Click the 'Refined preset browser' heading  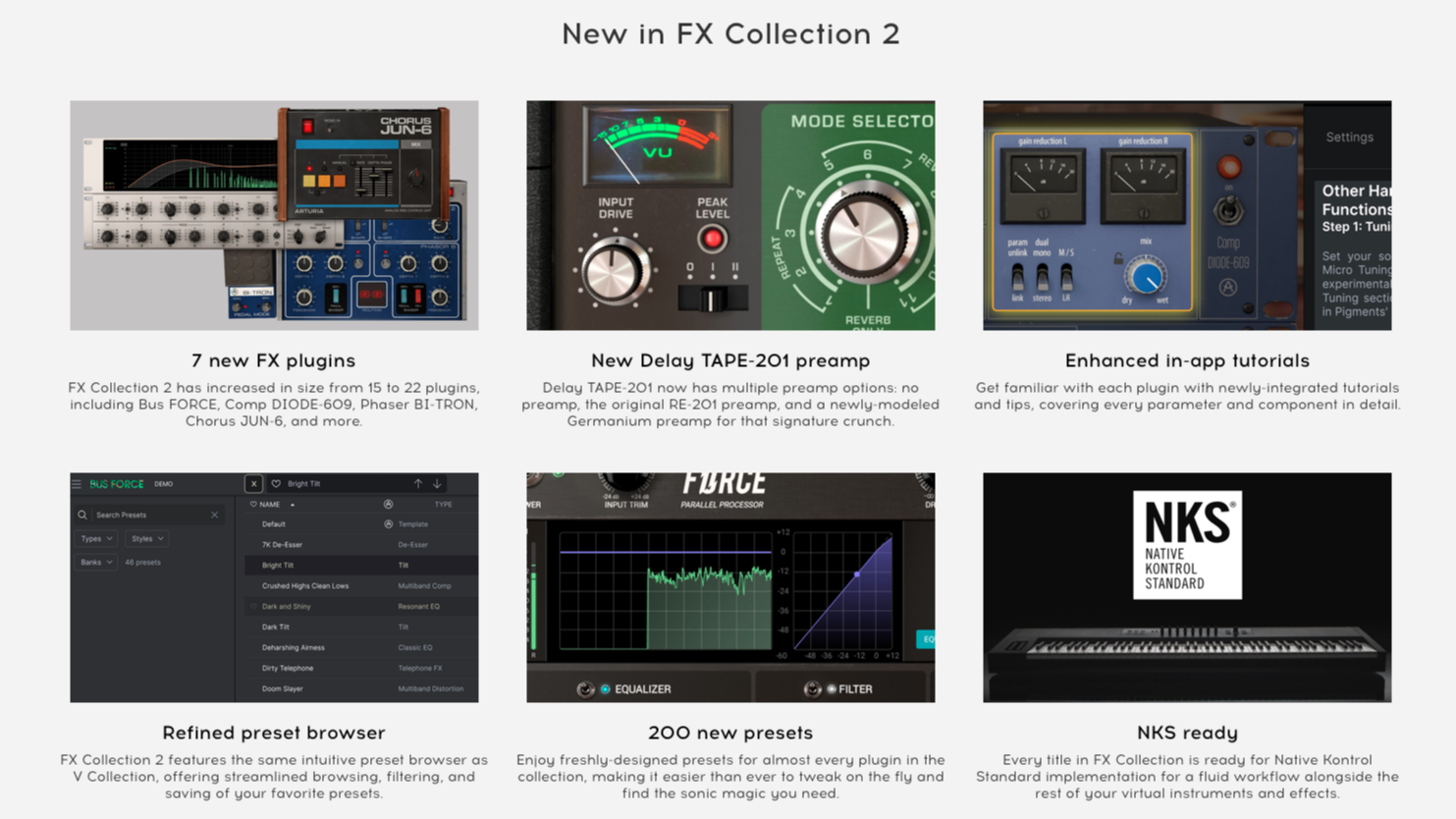coord(274,734)
